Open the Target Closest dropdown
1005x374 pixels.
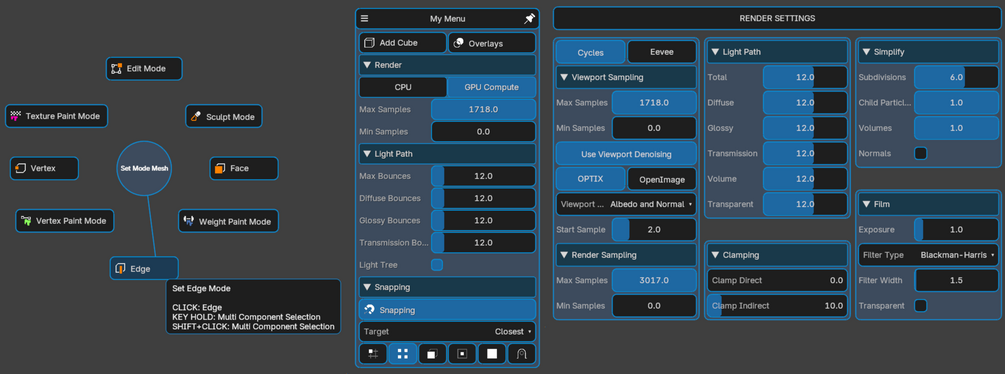tap(447, 332)
